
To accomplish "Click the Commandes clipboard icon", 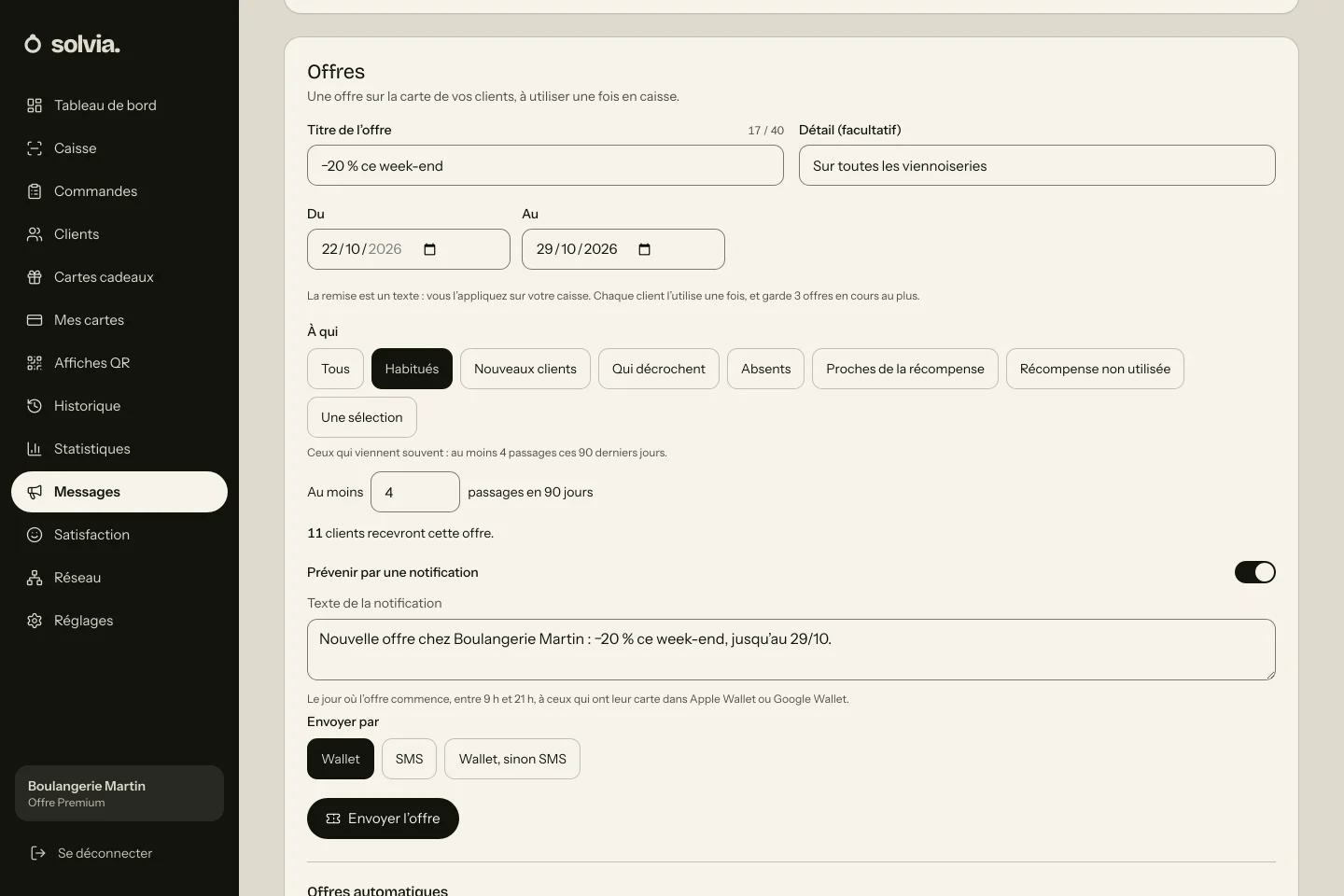I will pos(35,191).
